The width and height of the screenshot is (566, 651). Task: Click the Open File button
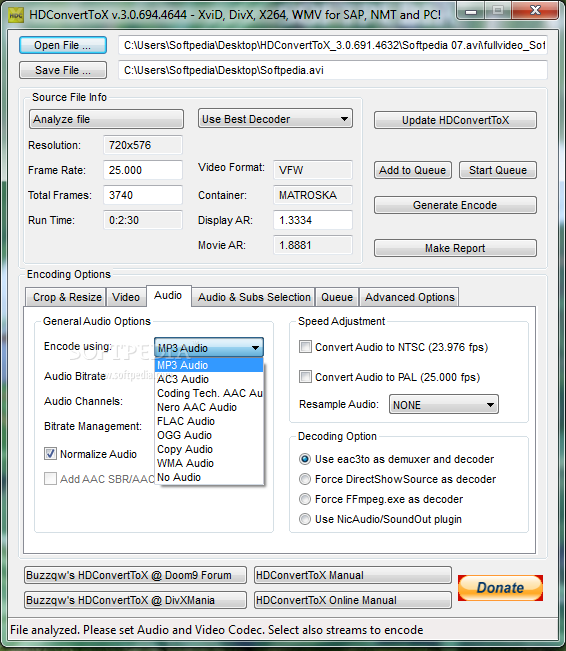coord(63,45)
